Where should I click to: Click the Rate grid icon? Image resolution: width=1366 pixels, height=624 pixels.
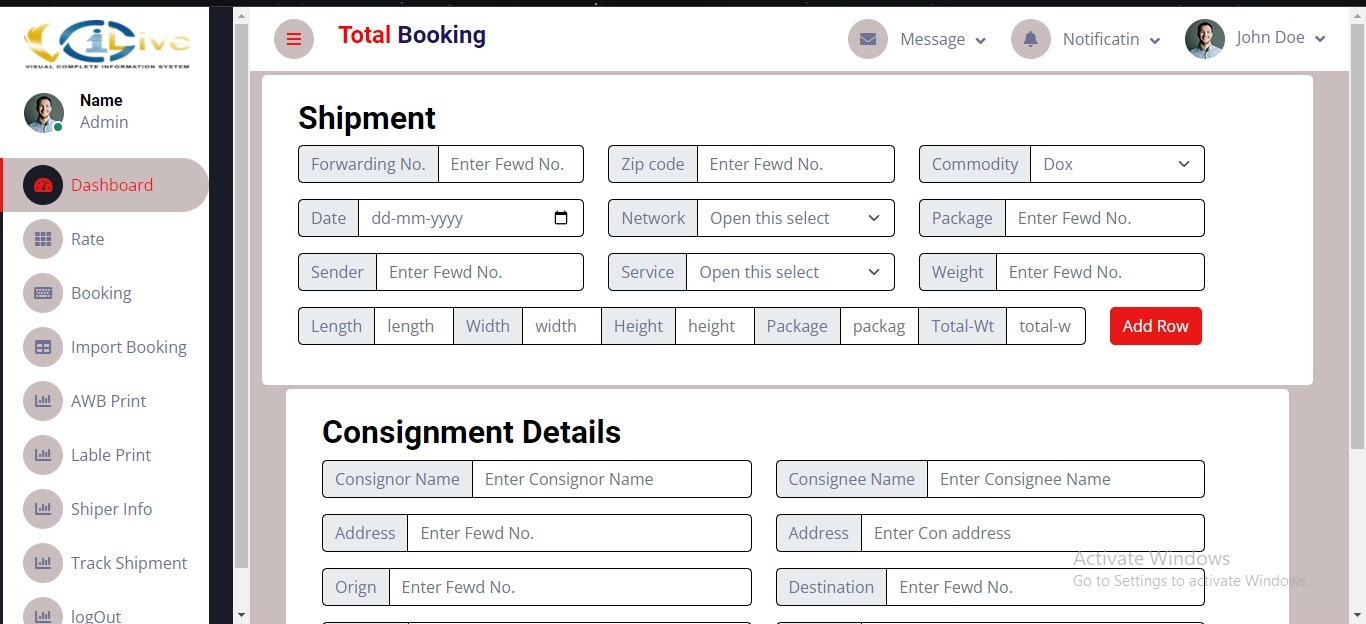pos(43,239)
